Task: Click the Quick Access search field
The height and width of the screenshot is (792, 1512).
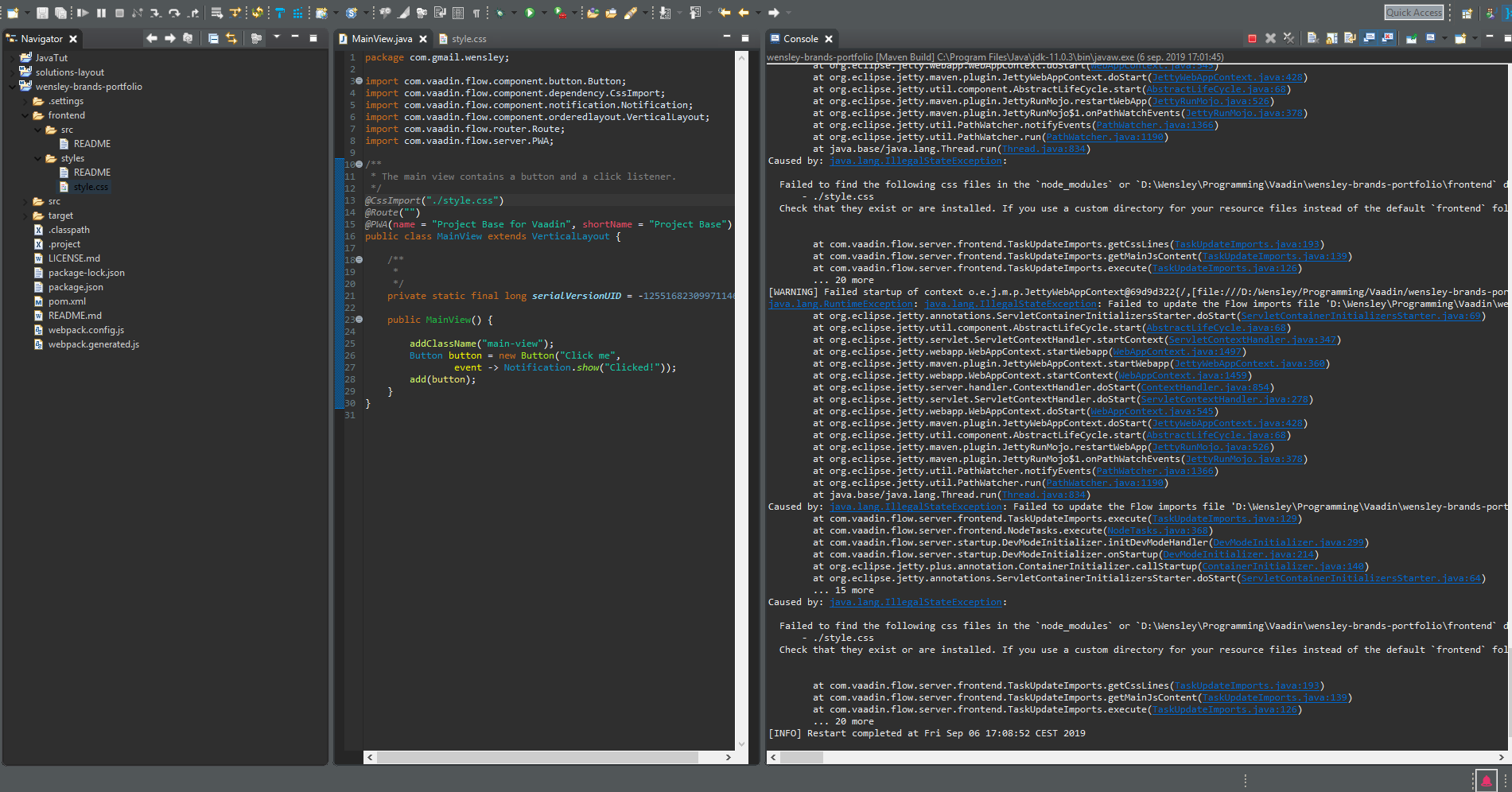Action: [x=1413, y=13]
